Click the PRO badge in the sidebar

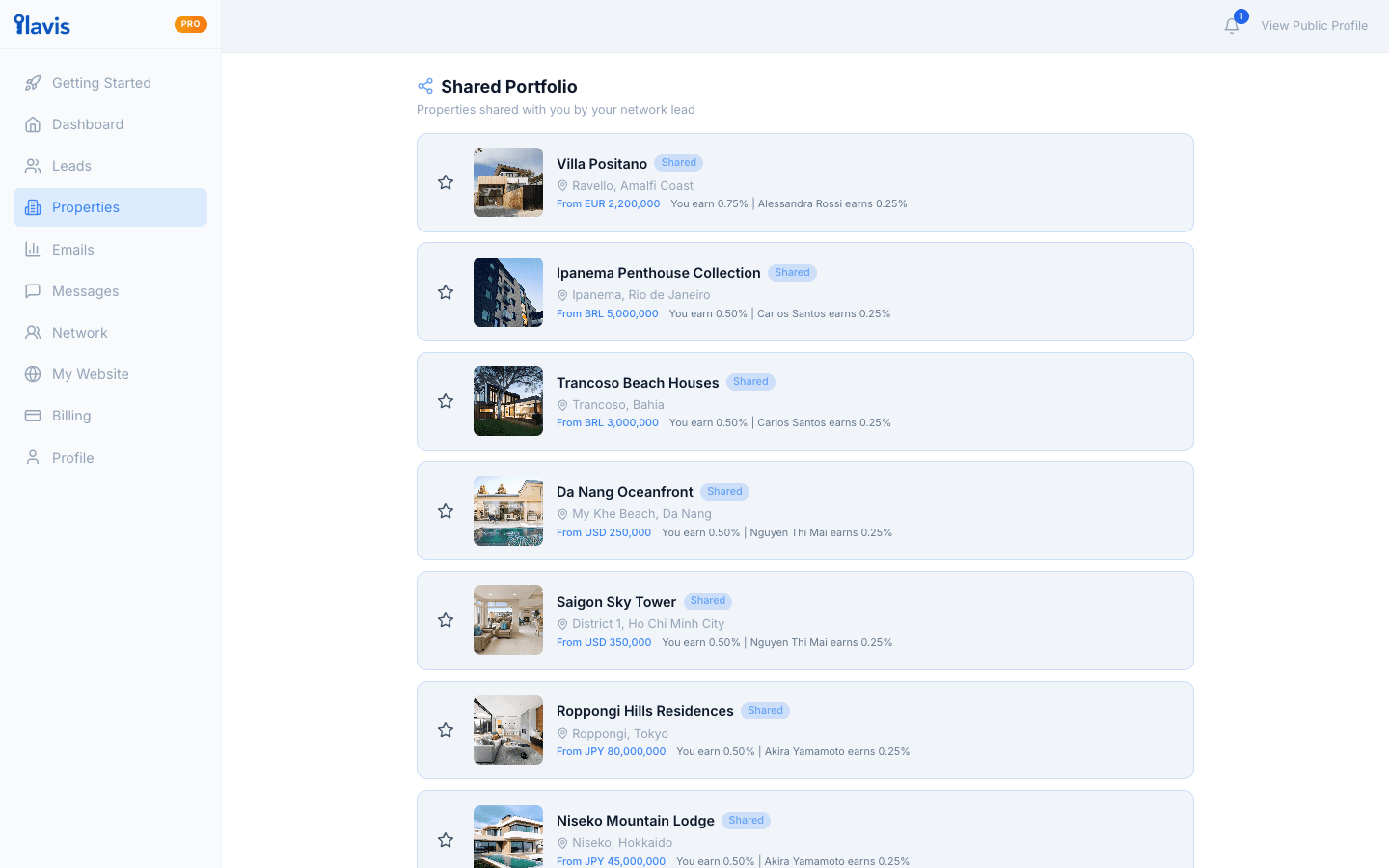point(190,24)
